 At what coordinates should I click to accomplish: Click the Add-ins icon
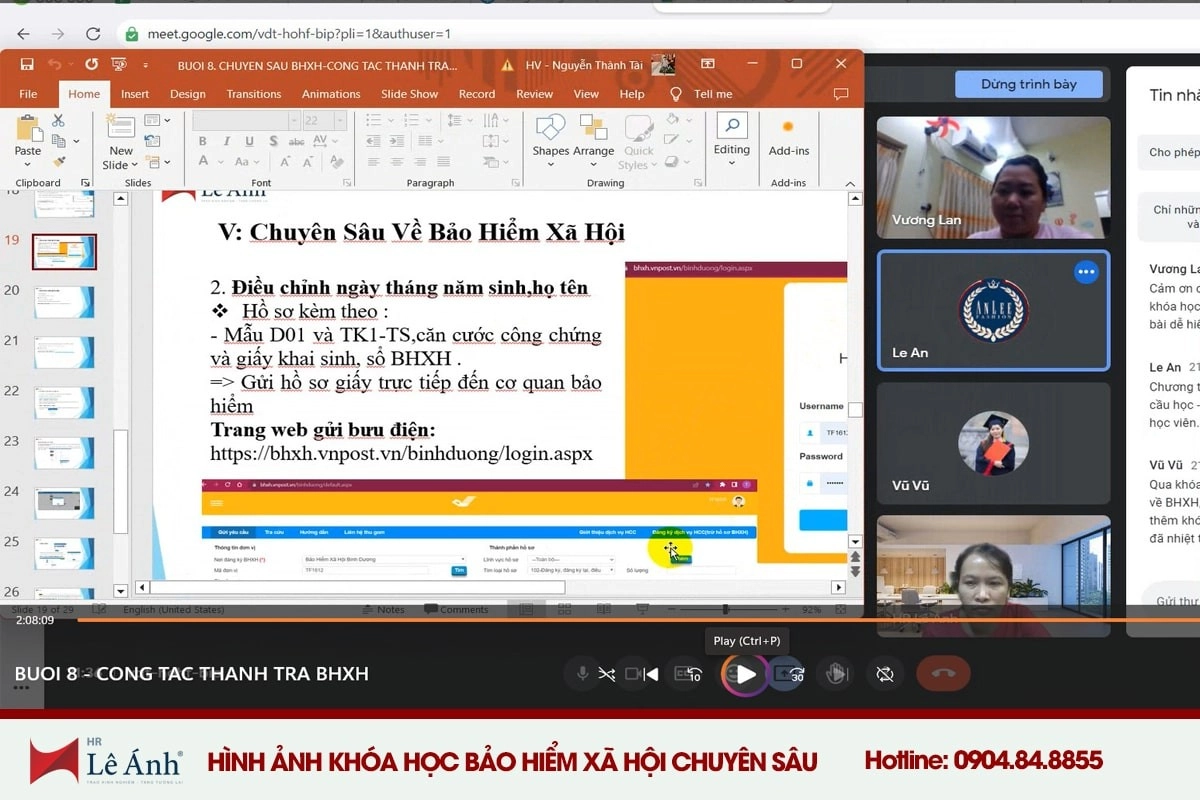788,135
